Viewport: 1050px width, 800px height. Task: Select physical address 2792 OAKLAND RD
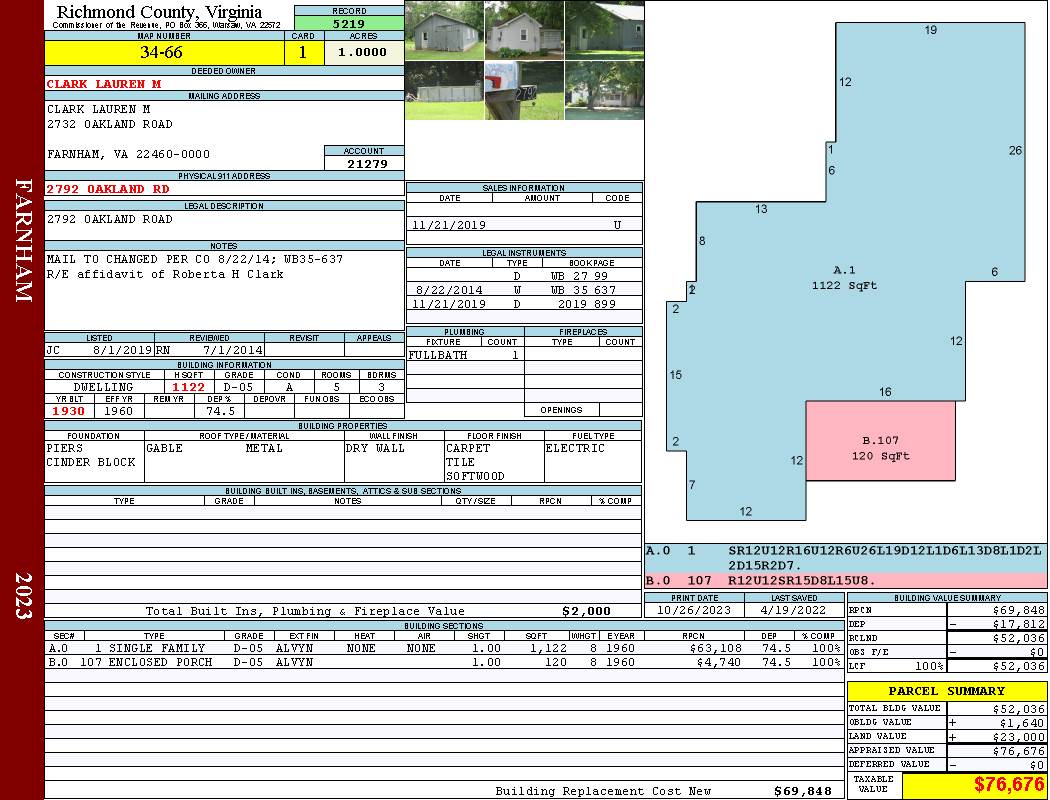click(108, 189)
